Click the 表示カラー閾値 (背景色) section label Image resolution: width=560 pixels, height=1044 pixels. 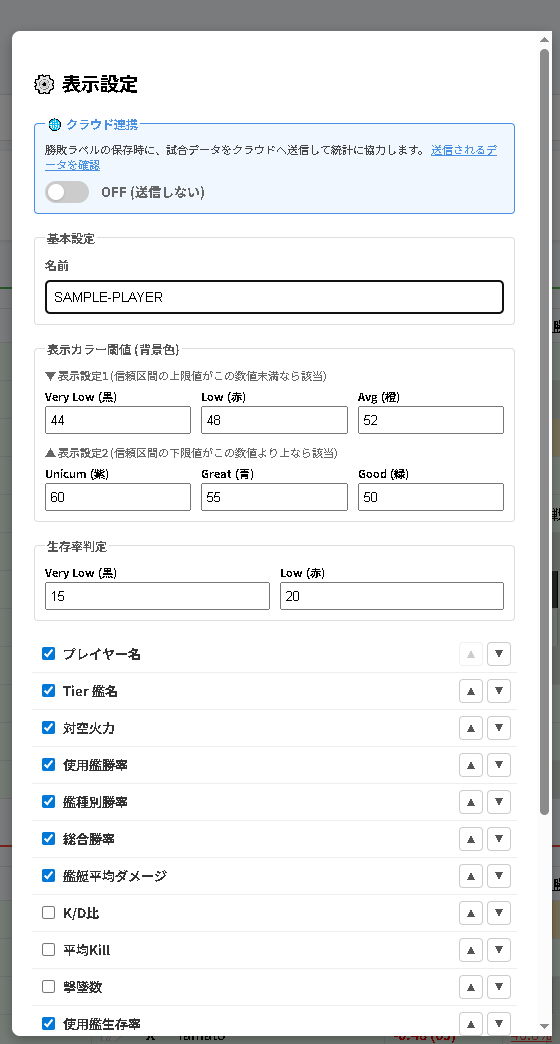(x=113, y=349)
